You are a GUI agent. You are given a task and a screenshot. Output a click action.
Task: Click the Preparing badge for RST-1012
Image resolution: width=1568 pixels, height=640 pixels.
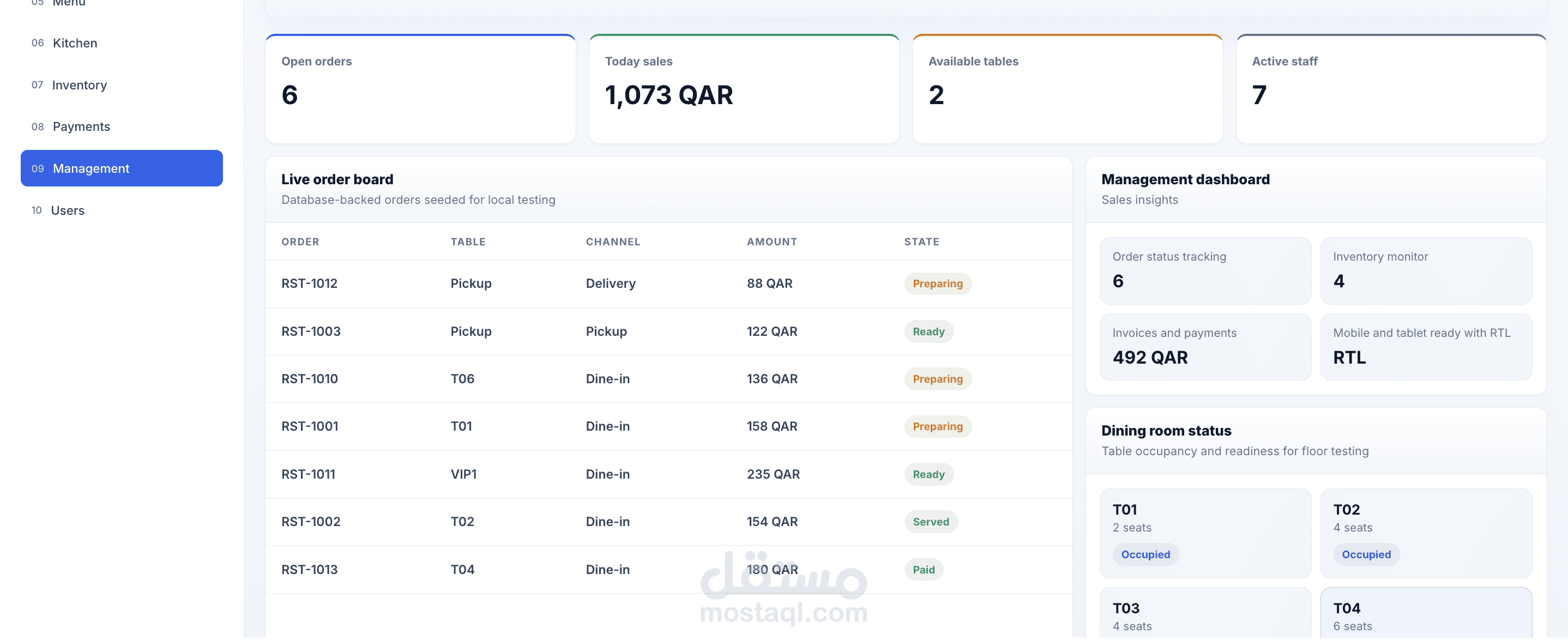tap(937, 284)
